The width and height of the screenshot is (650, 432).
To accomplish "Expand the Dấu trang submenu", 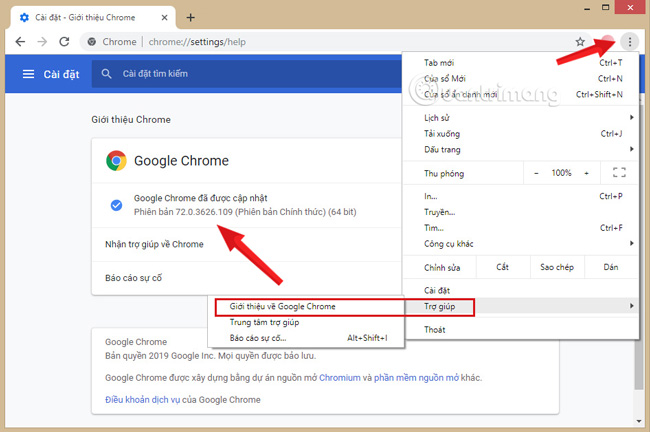I will point(521,149).
